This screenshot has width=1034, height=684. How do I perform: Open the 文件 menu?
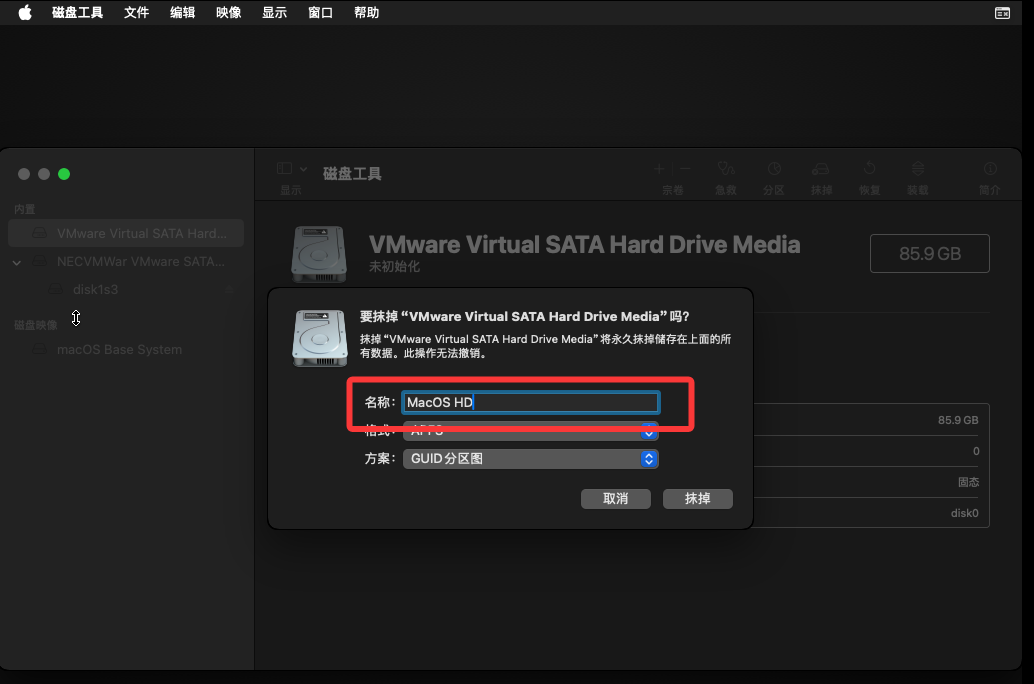[137, 13]
